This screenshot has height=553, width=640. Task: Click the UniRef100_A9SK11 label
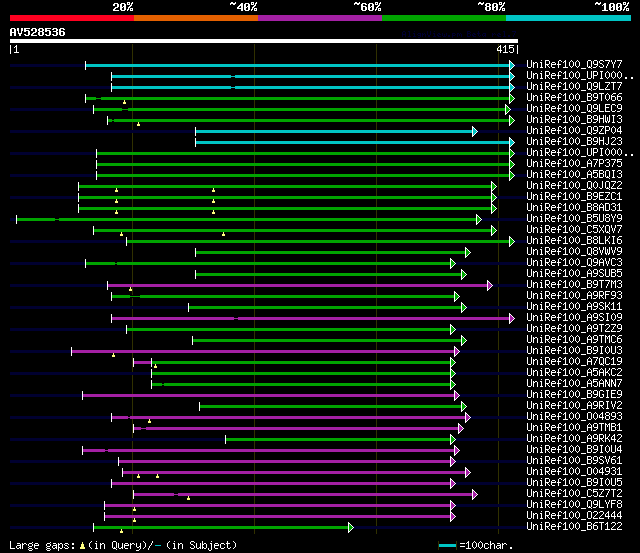click(574, 307)
